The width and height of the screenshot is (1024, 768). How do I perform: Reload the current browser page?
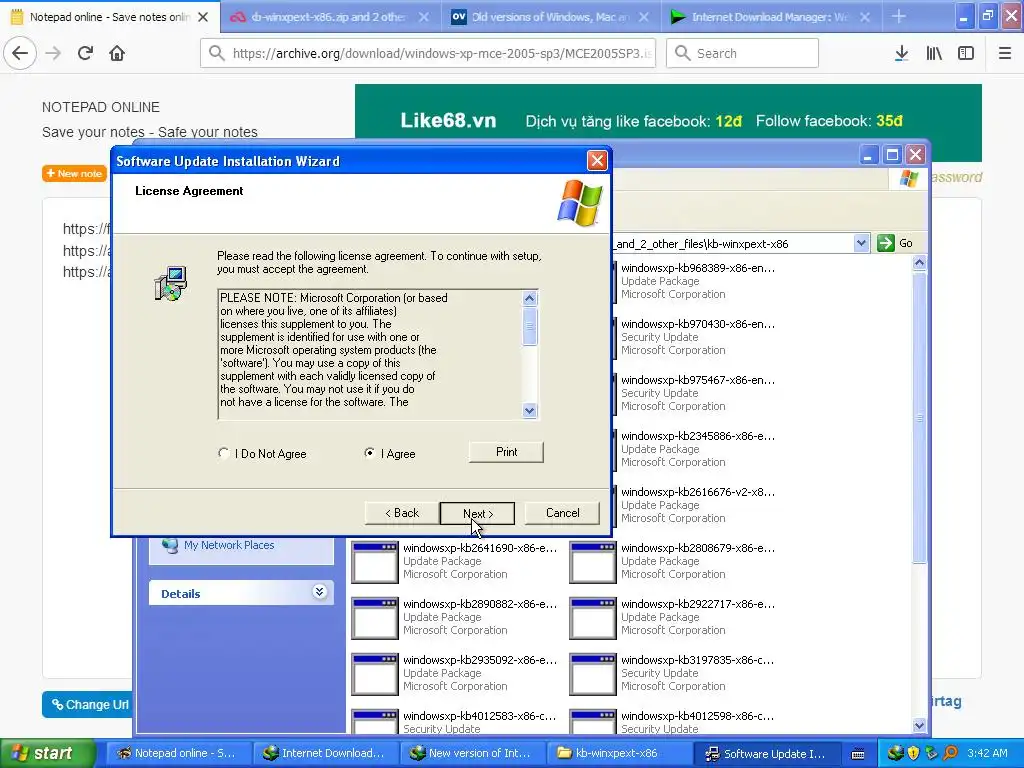86,53
